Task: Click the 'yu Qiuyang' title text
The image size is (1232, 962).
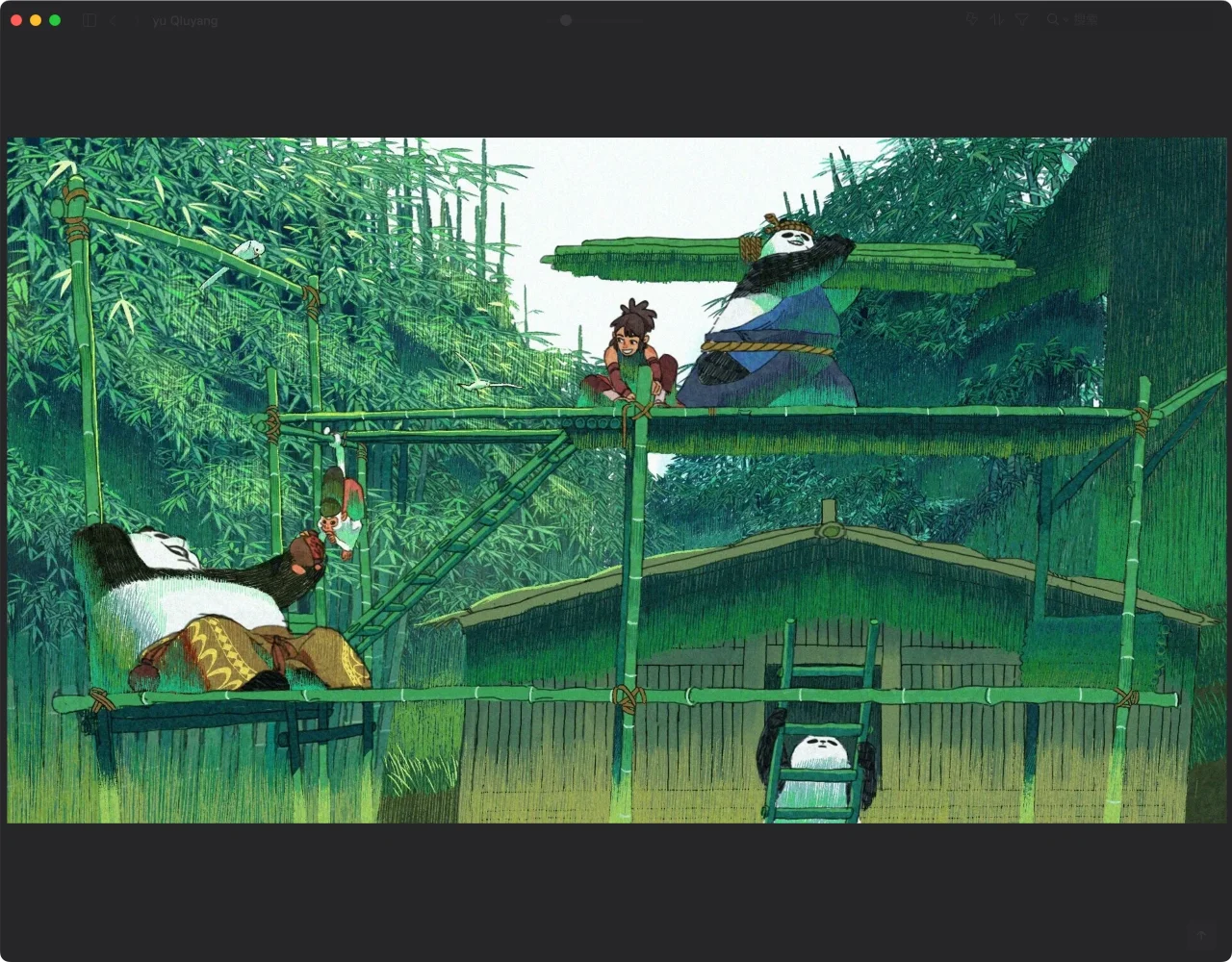Action: tap(185, 20)
